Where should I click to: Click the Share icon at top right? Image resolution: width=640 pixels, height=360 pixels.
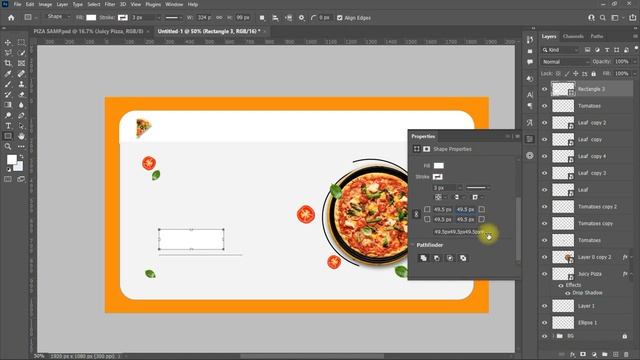coord(633,18)
